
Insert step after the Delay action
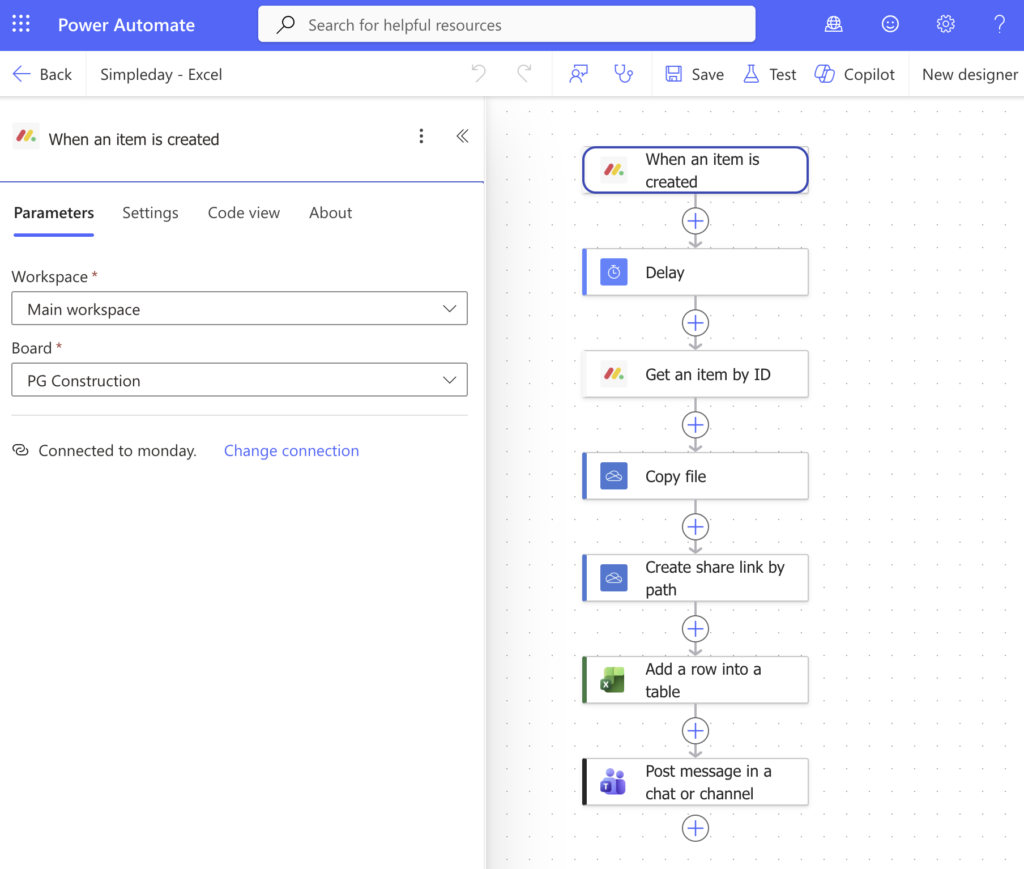click(696, 323)
